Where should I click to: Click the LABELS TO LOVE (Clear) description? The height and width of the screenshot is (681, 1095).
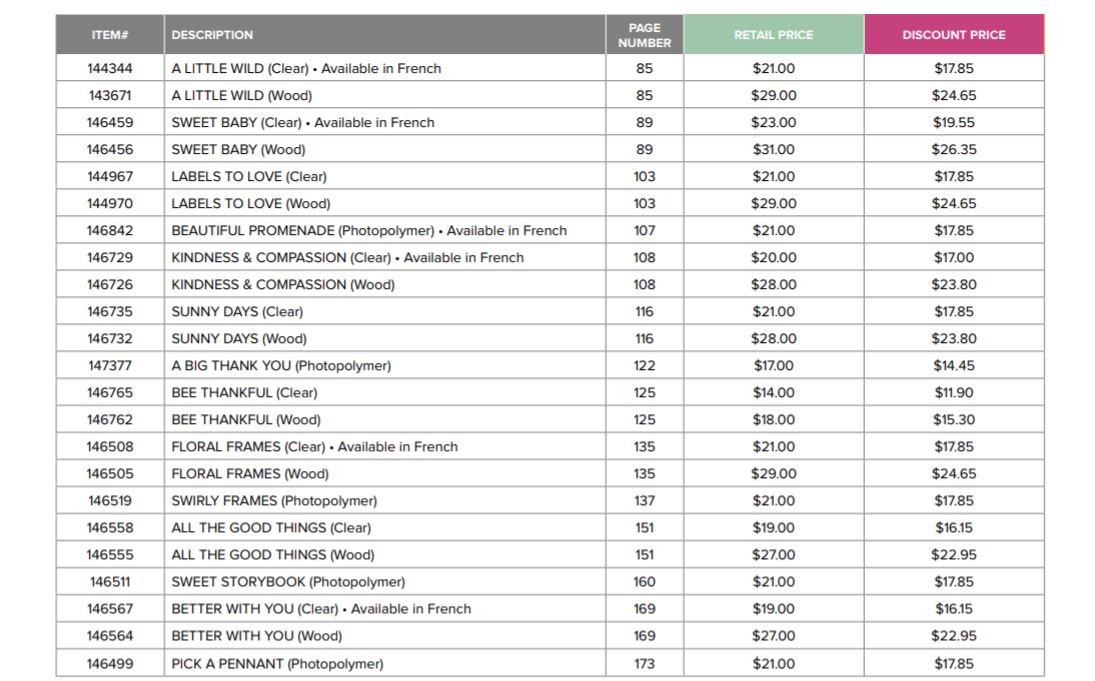(249, 177)
